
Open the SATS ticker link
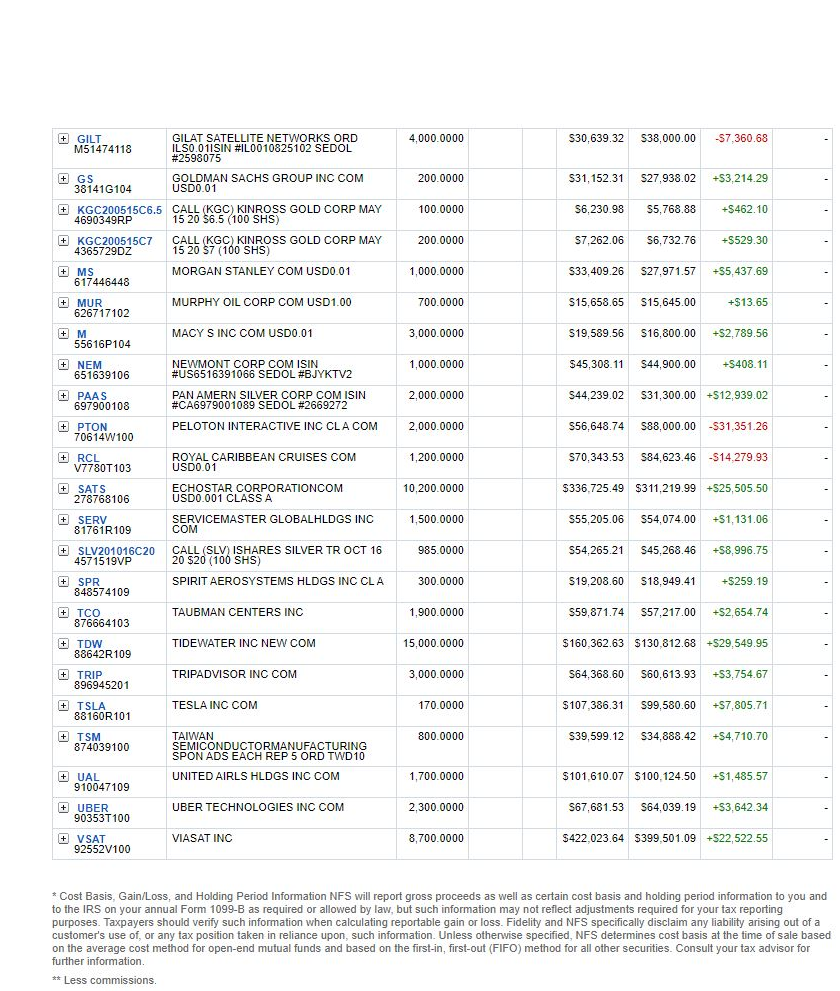[92, 489]
